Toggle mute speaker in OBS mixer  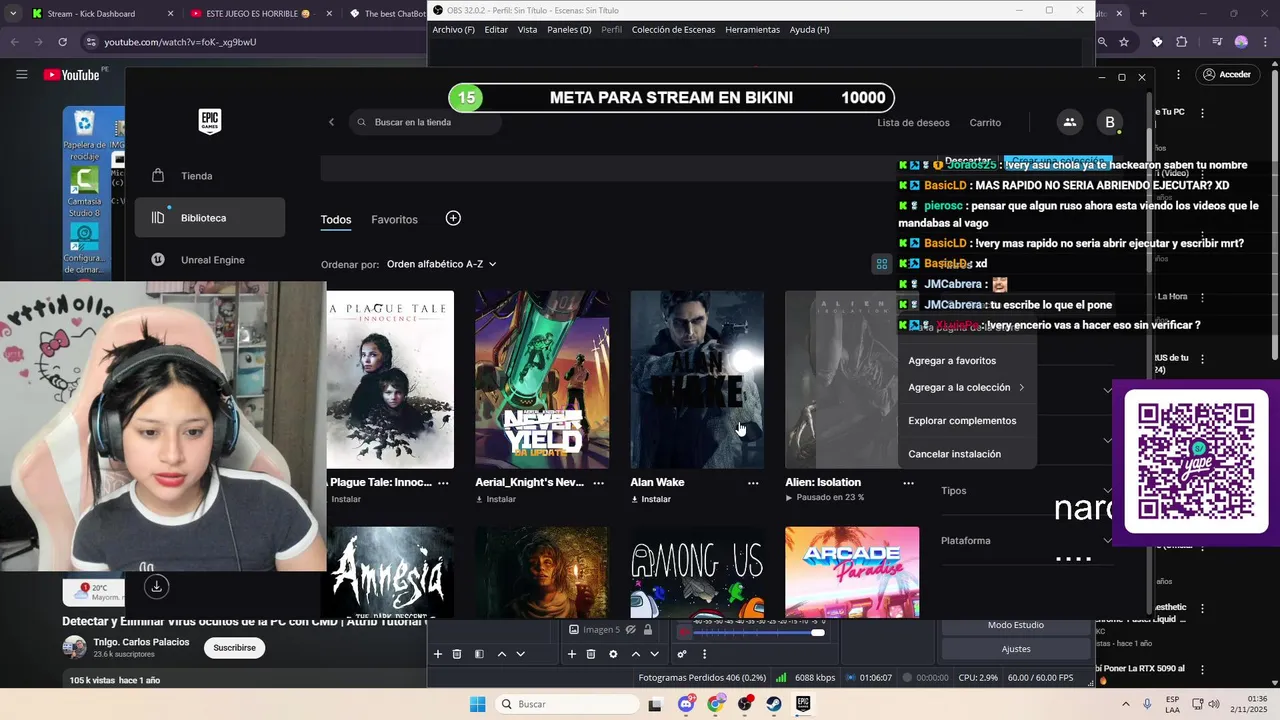coord(684,632)
